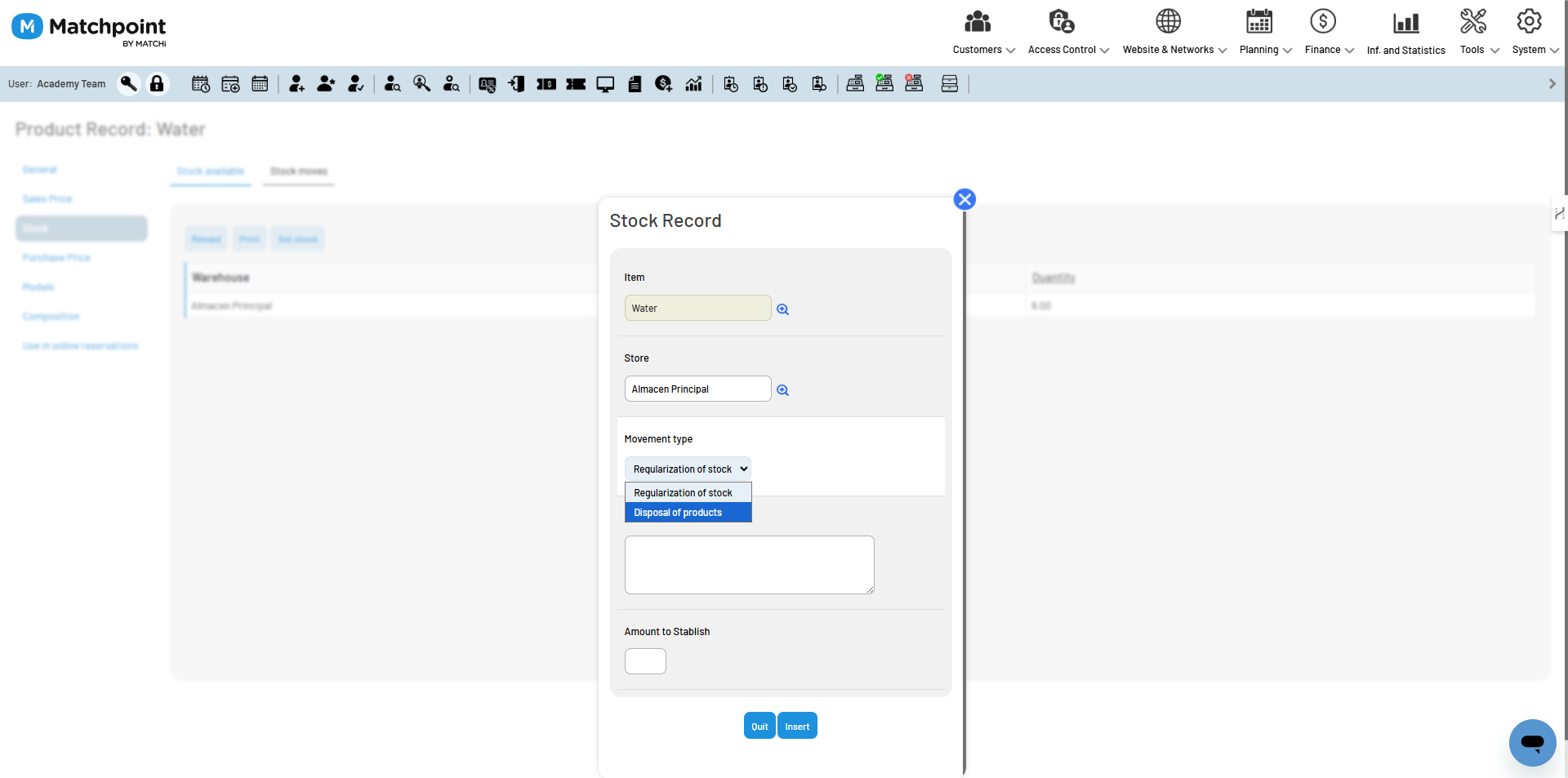Click the person with checkmark icon
This screenshot has width=1568, height=778.
coord(355,84)
